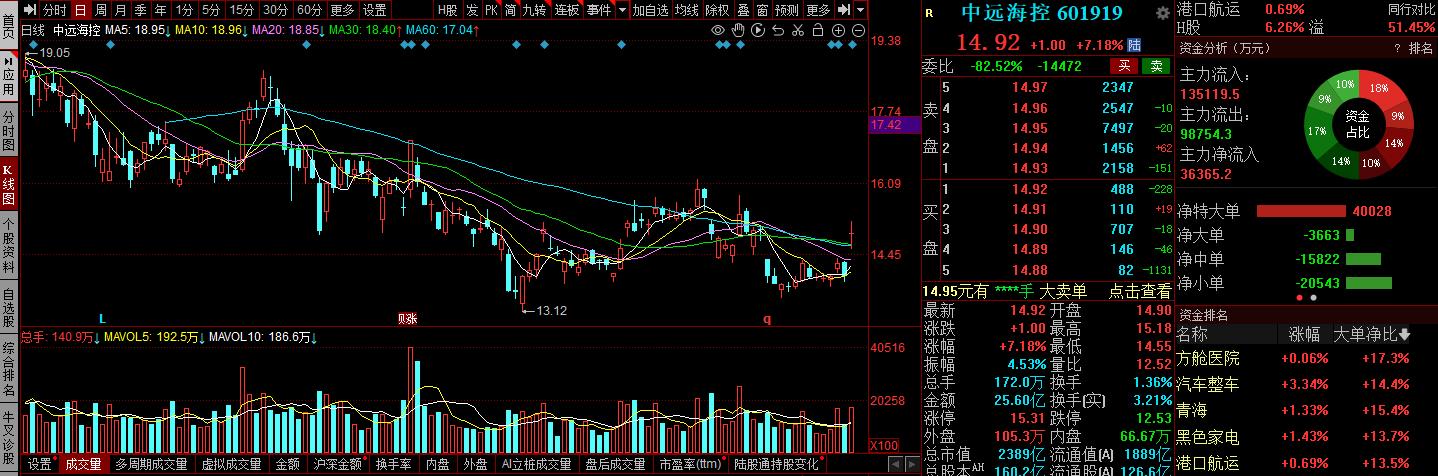This screenshot has height=476, width=1438.
Task: Open the 除权 adjustment option
Action: pos(717,10)
